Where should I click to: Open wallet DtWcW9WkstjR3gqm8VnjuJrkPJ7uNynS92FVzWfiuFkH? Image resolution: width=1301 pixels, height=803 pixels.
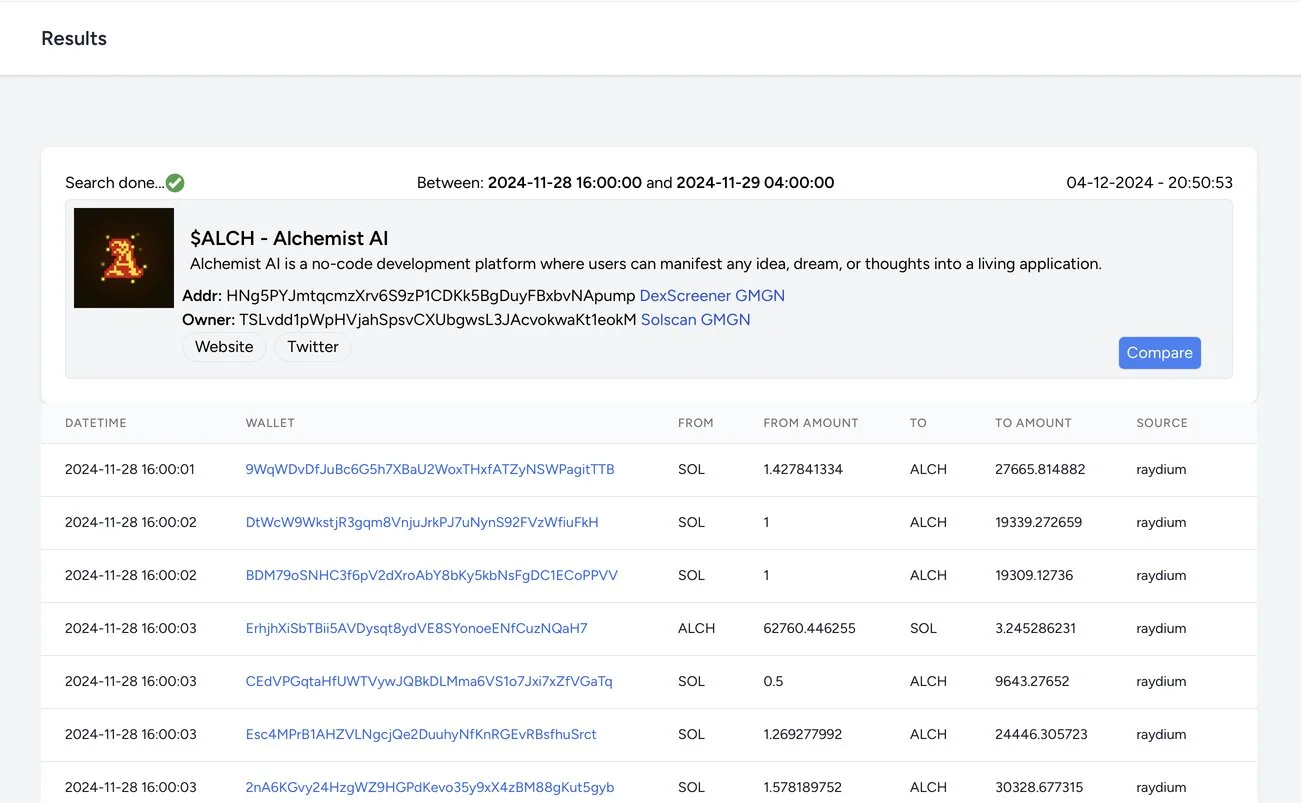coord(422,522)
